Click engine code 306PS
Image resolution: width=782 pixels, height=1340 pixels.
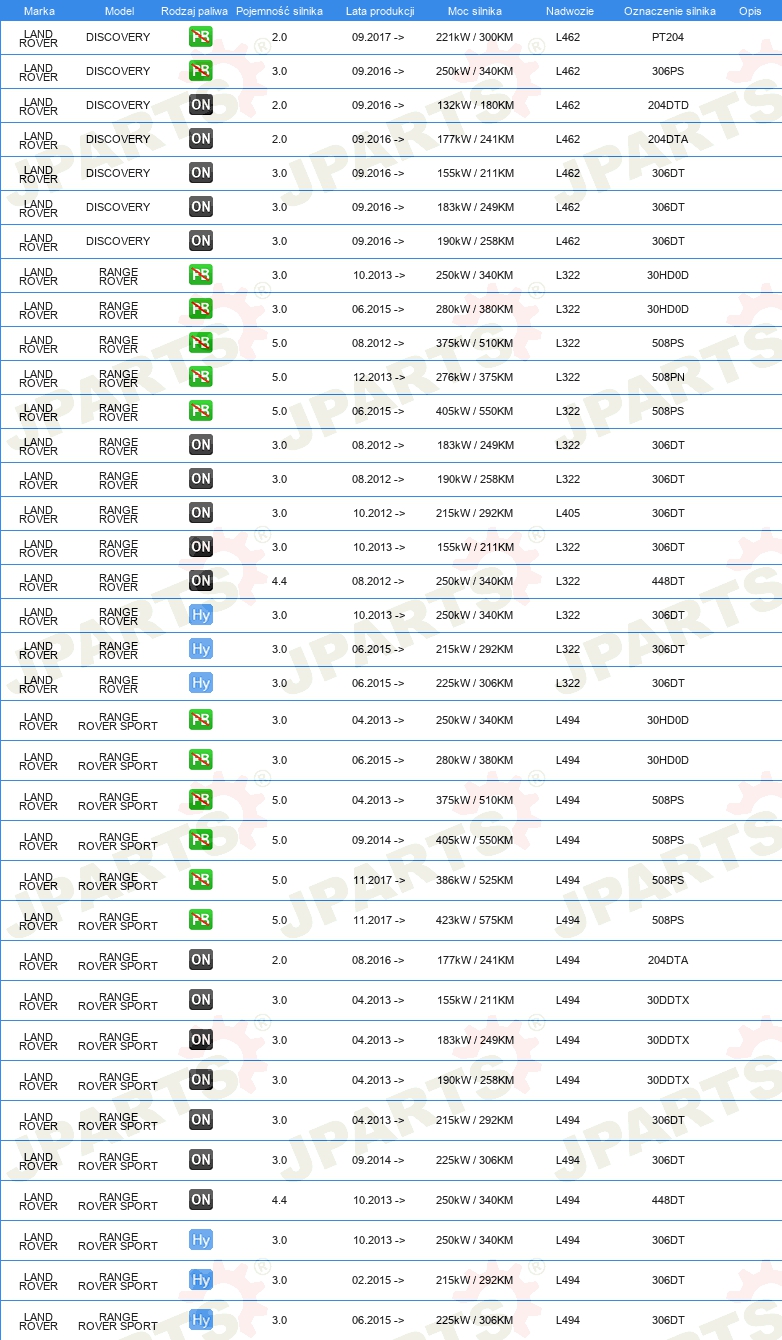(x=668, y=71)
